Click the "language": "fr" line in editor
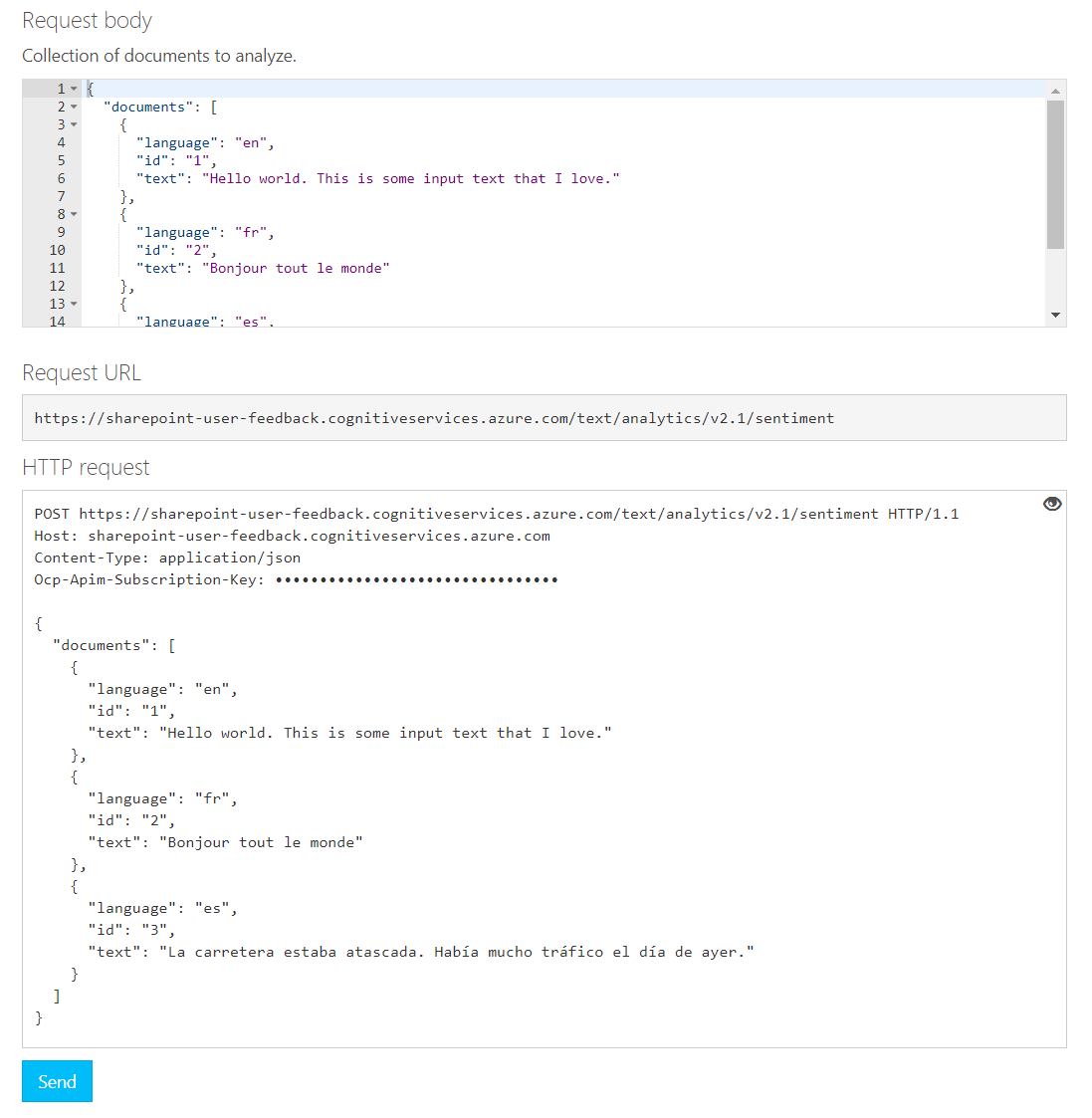The width and height of the screenshot is (1092, 1118). [x=204, y=233]
